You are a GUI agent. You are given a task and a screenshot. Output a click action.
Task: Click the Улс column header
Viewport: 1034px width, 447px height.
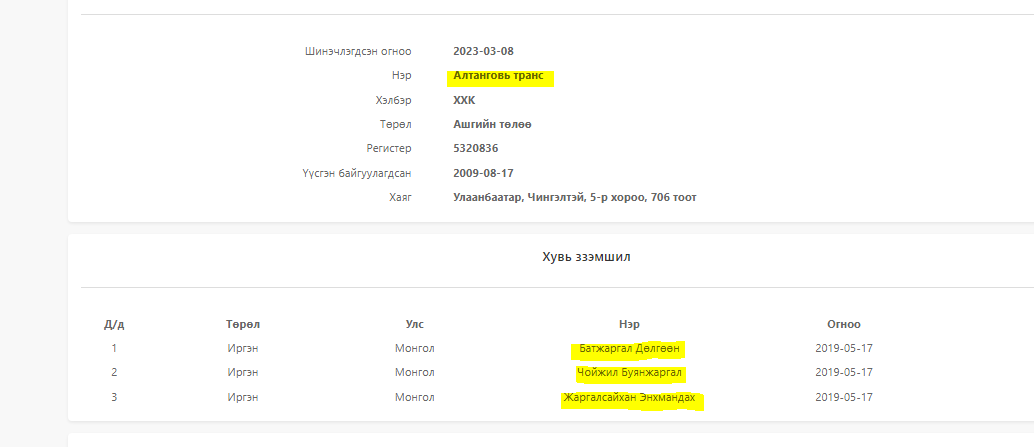point(414,324)
